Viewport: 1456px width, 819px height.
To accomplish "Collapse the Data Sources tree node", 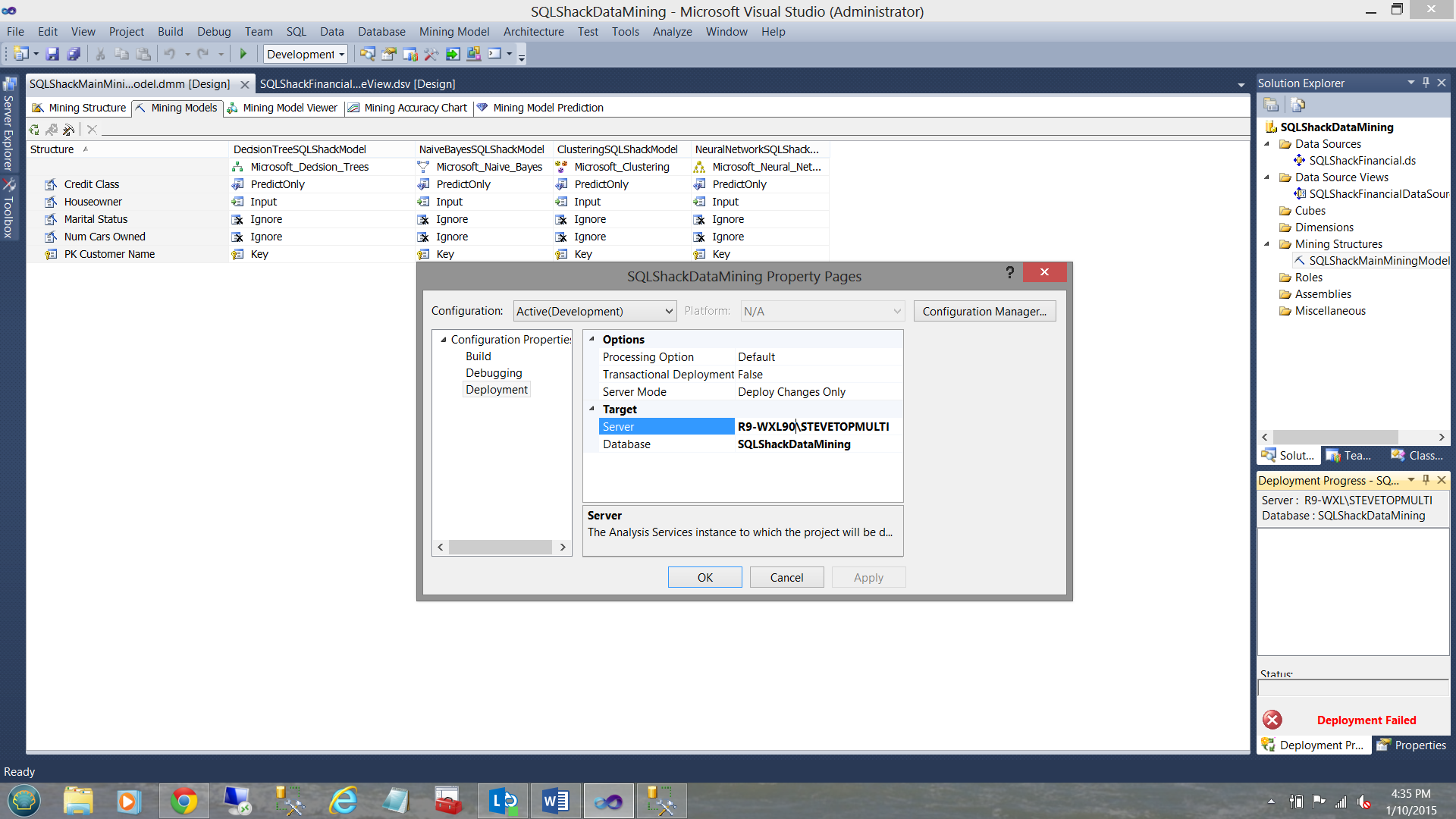I will (1267, 144).
